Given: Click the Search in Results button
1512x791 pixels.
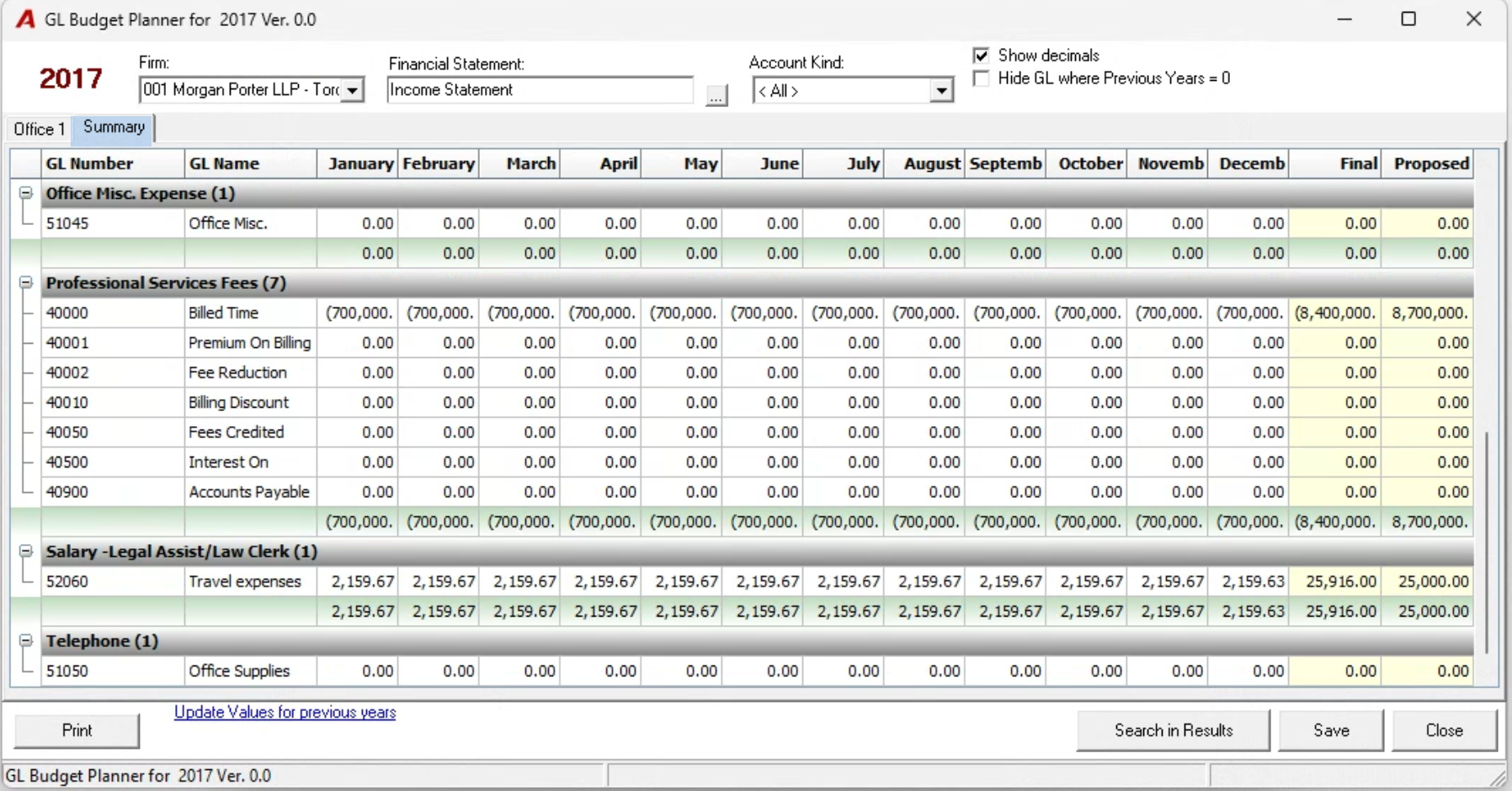Looking at the screenshot, I should (x=1174, y=730).
